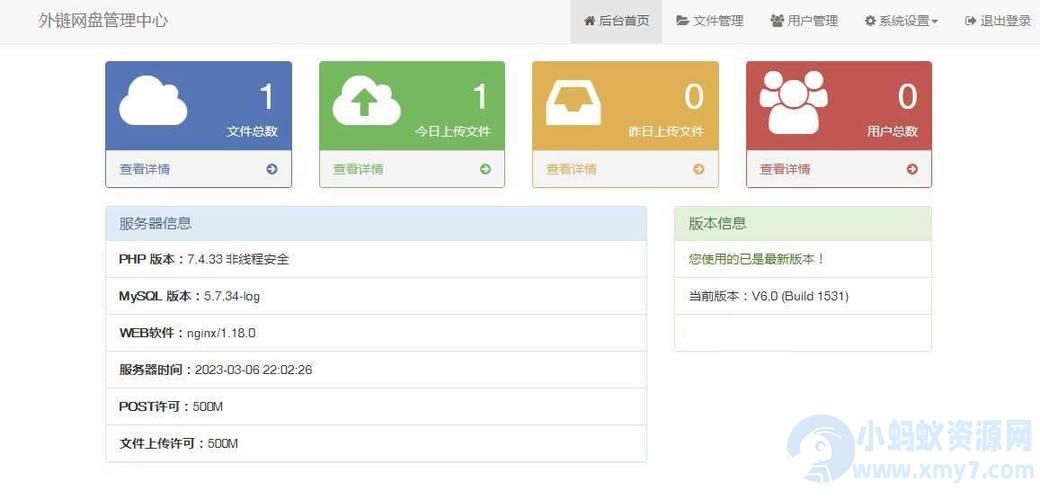Open the 文件管理 menu item
The height and width of the screenshot is (500, 1040).
click(710, 21)
